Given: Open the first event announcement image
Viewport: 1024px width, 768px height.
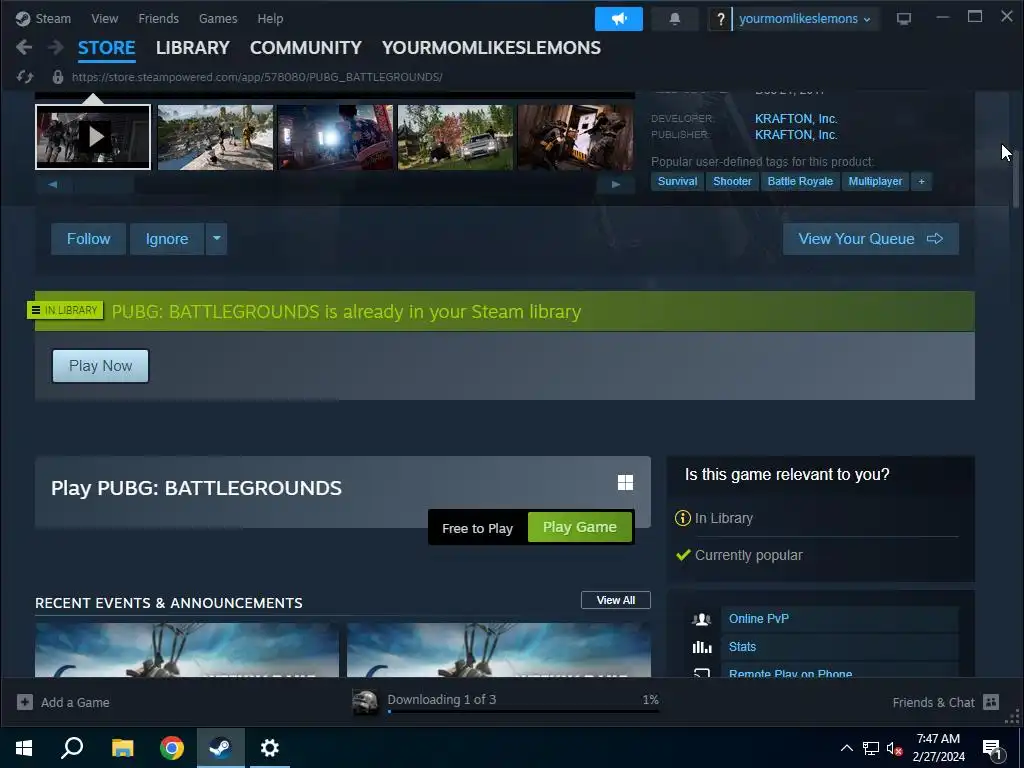Looking at the screenshot, I should (187, 650).
